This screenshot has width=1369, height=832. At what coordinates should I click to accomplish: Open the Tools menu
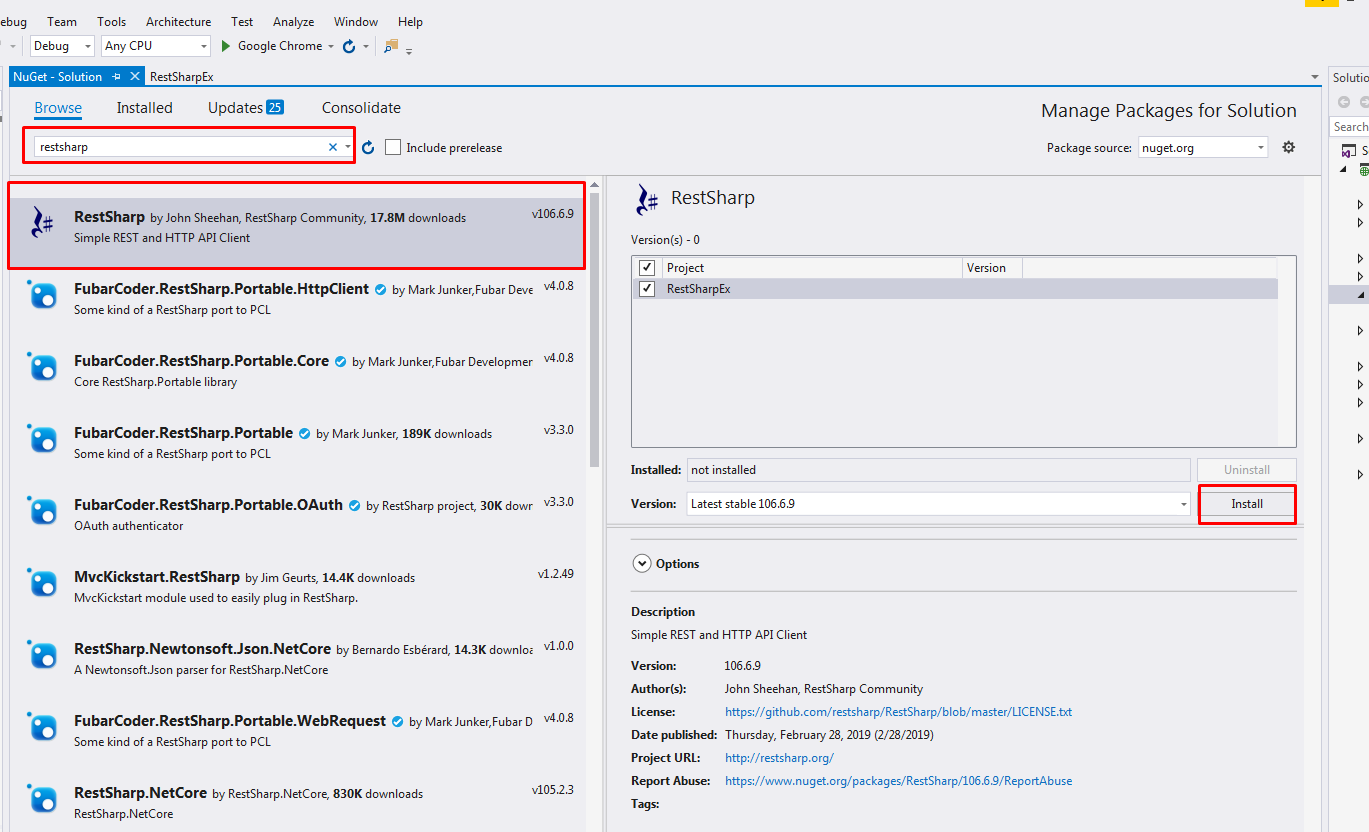(x=111, y=21)
